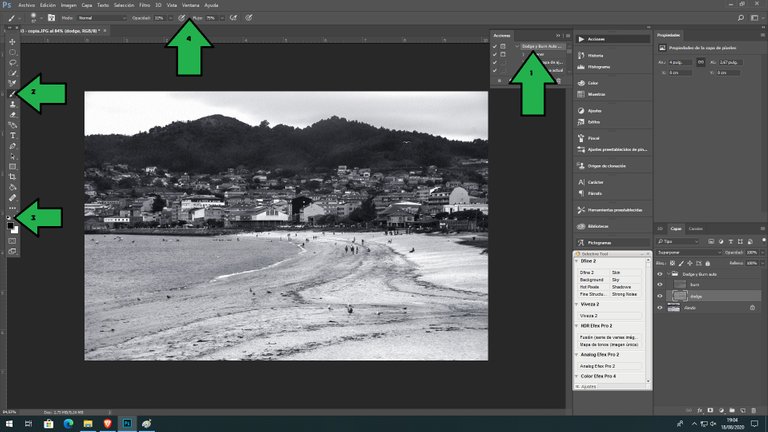768x432 pixels.
Task: Select the Horizontal Type tool
Action: (12, 136)
